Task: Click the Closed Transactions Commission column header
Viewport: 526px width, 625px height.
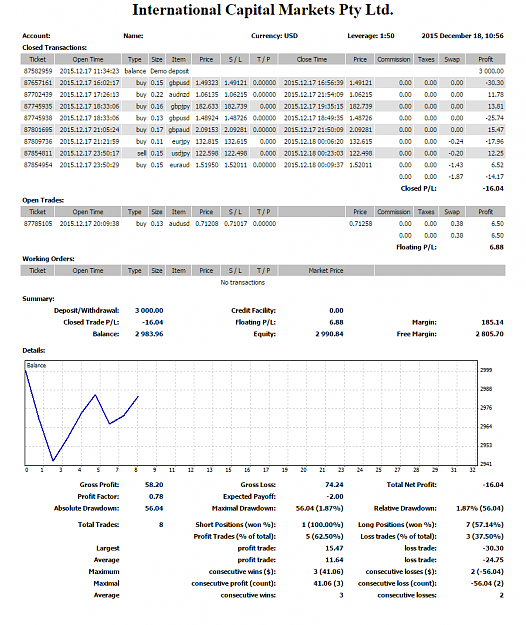Action: pos(394,59)
